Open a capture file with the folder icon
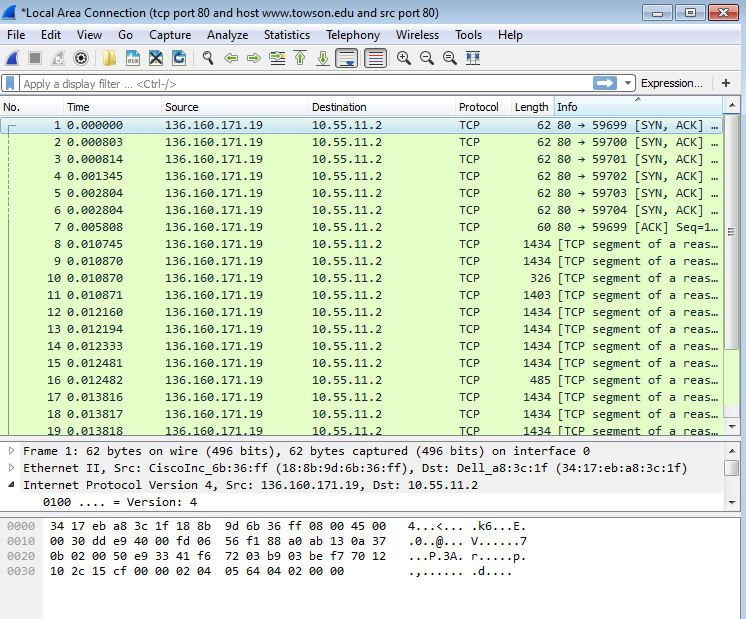The height and width of the screenshot is (619, 746). tap(109, 59)
